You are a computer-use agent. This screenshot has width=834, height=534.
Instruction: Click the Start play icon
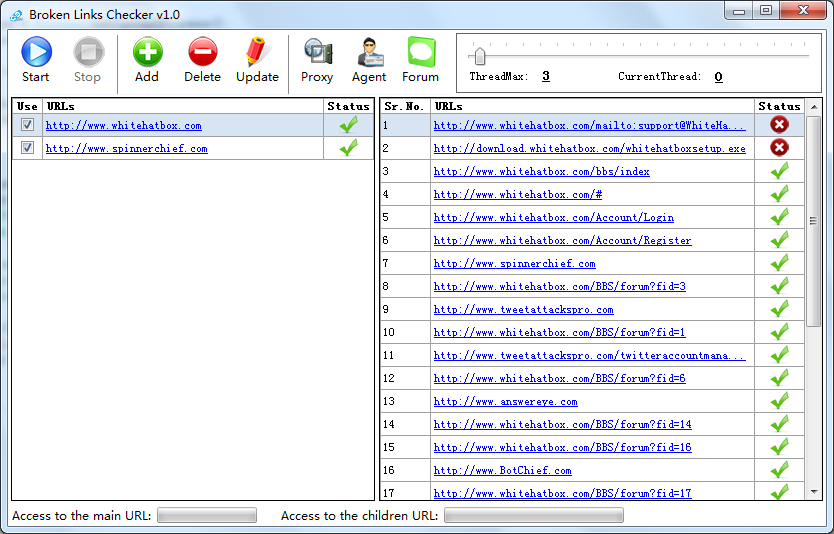[36, 52]
